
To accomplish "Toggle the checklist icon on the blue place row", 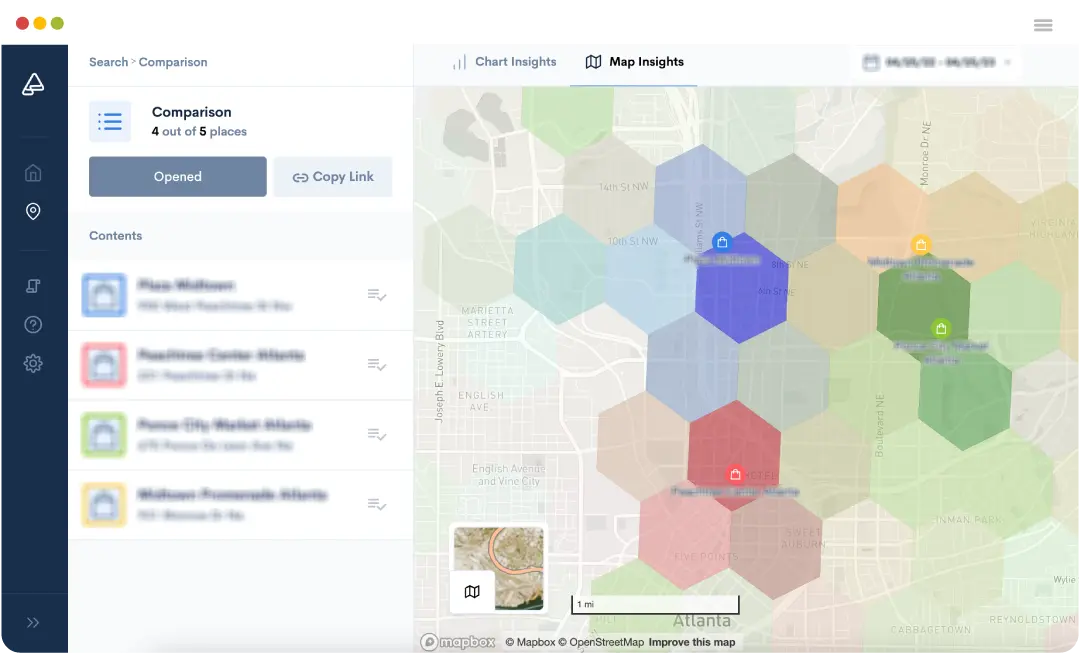I will point(377,295).
